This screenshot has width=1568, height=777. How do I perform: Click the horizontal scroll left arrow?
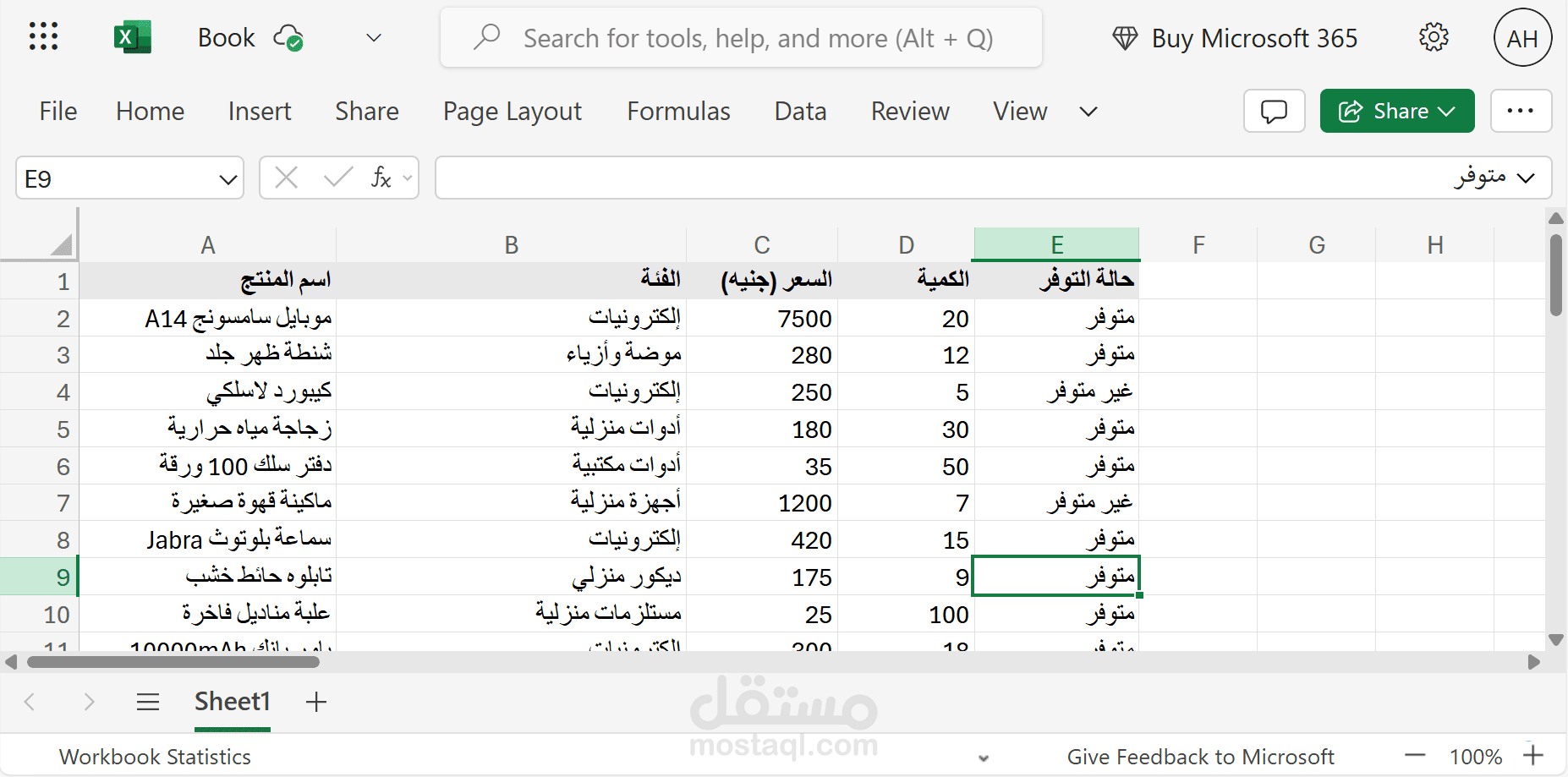pos(11,662)
